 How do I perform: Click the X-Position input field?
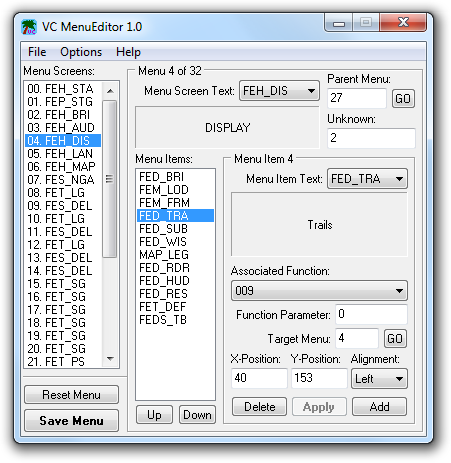259,378
